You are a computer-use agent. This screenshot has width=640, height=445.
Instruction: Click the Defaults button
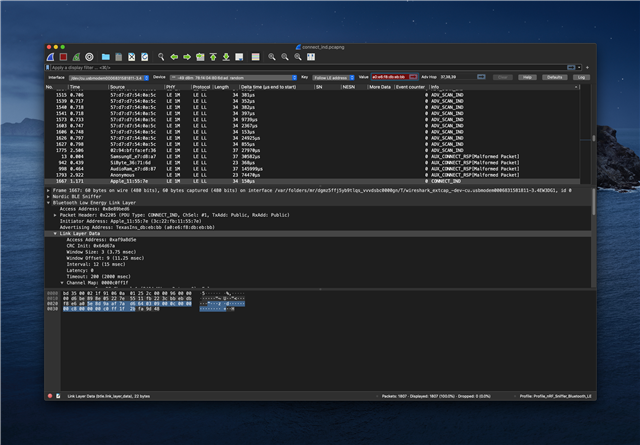[x=555, y=77]
